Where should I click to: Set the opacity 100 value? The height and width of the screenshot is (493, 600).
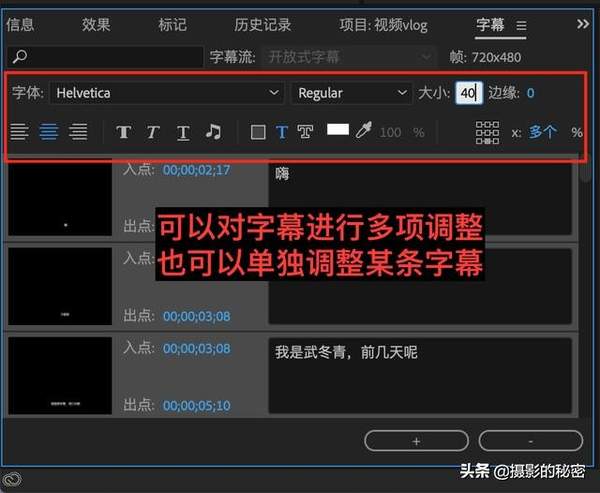[390, 132]
